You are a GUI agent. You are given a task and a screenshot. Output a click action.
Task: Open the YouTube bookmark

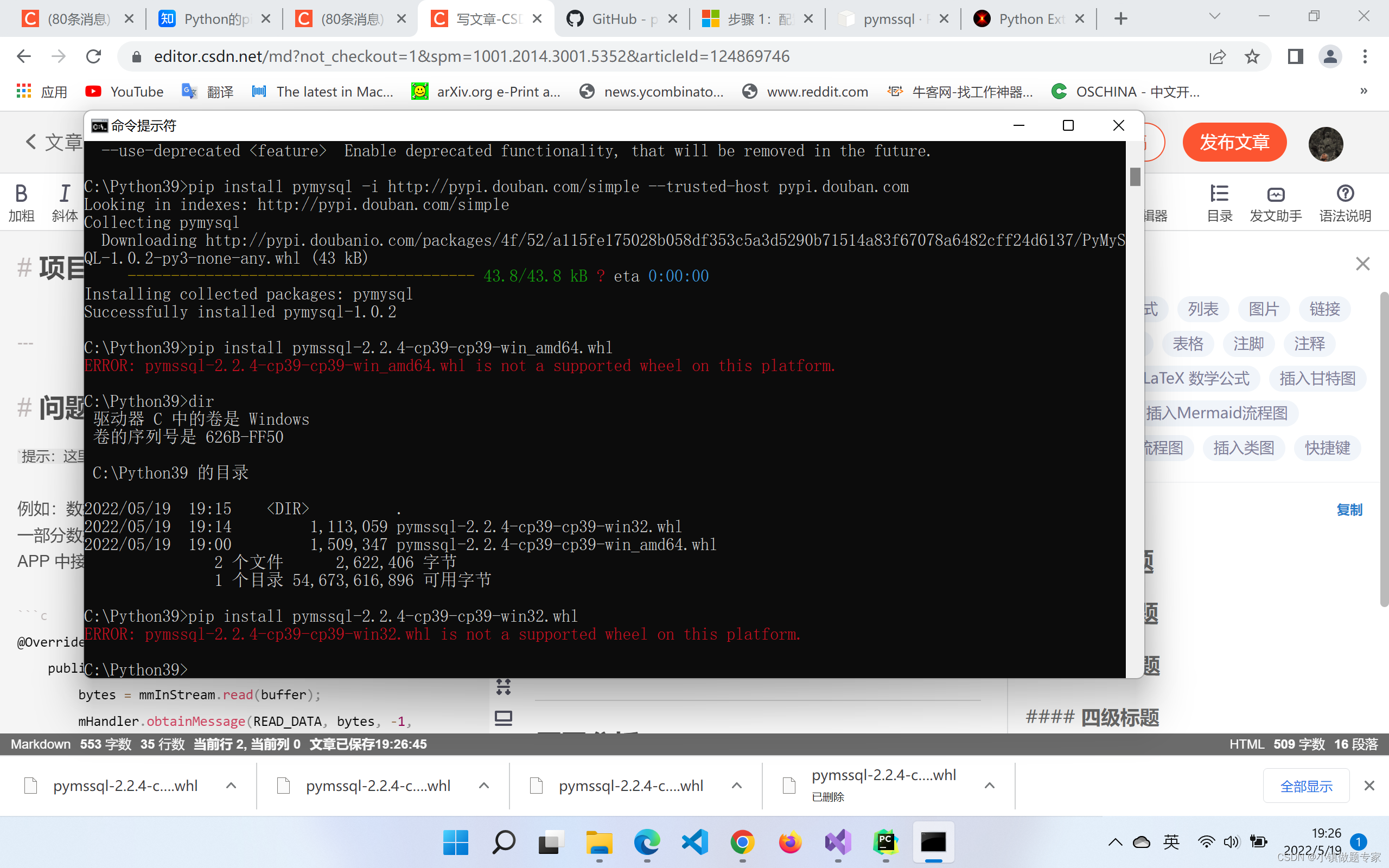coord(124,92)
